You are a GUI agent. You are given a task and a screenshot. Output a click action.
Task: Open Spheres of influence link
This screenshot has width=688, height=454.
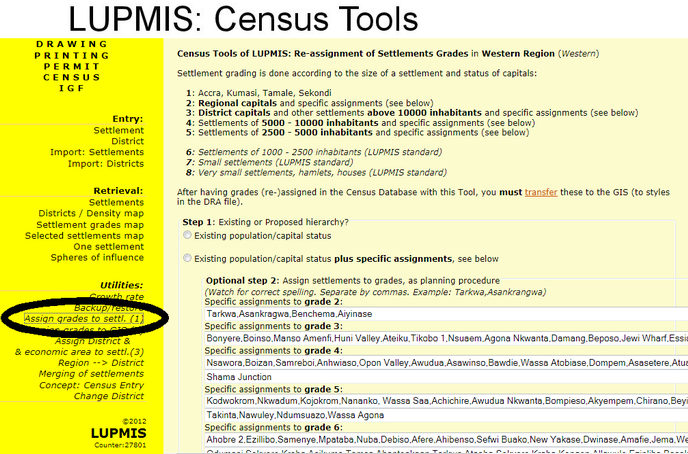97,257
